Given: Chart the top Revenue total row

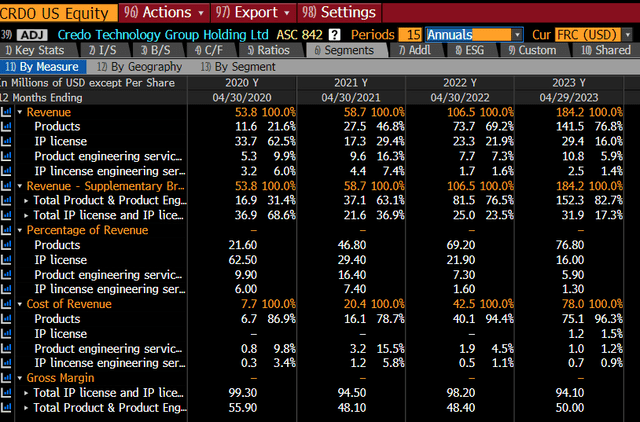Looking at the screenshot, I should [6, 112].
